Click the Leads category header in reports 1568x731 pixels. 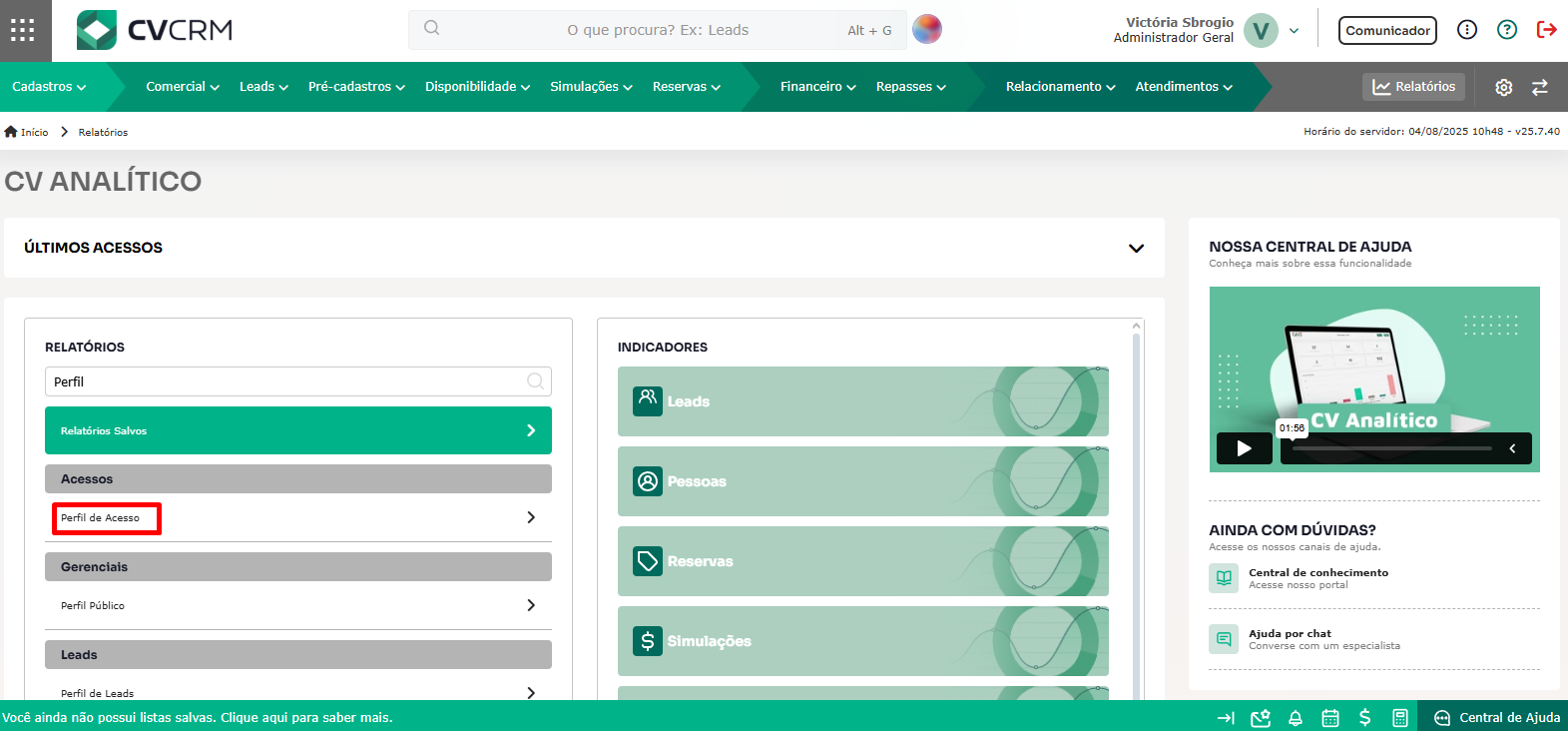pyautogui.click(x=298, y=654)
